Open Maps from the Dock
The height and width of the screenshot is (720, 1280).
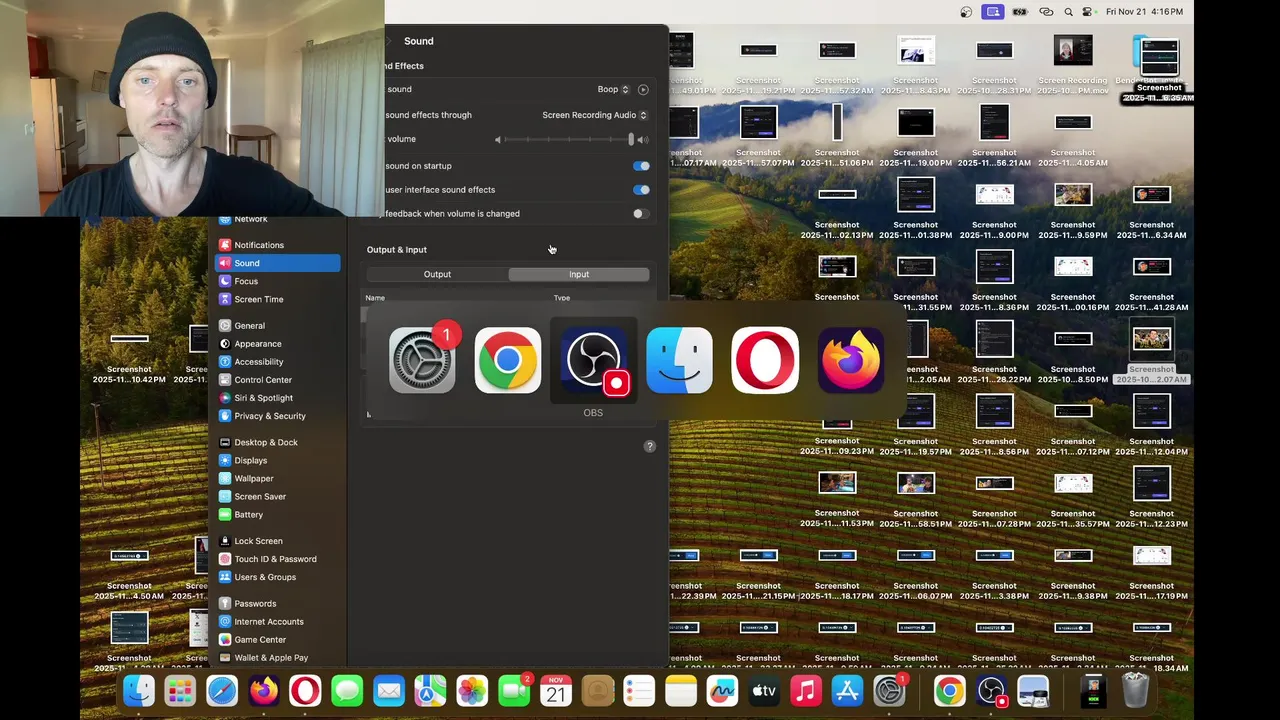click(x=430, y=691)
